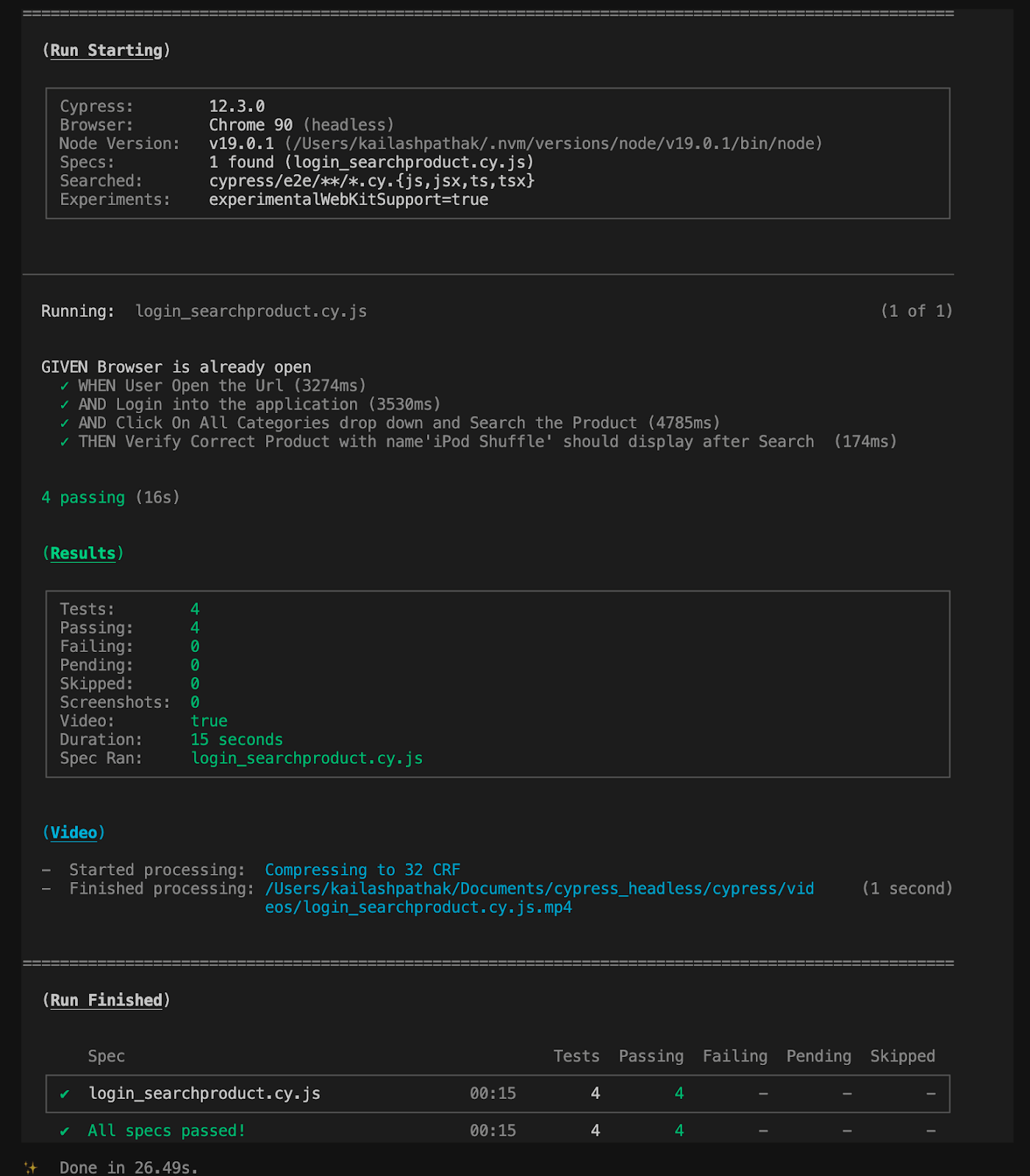Click the '(1 second)' processing time

tap(907, 889)
